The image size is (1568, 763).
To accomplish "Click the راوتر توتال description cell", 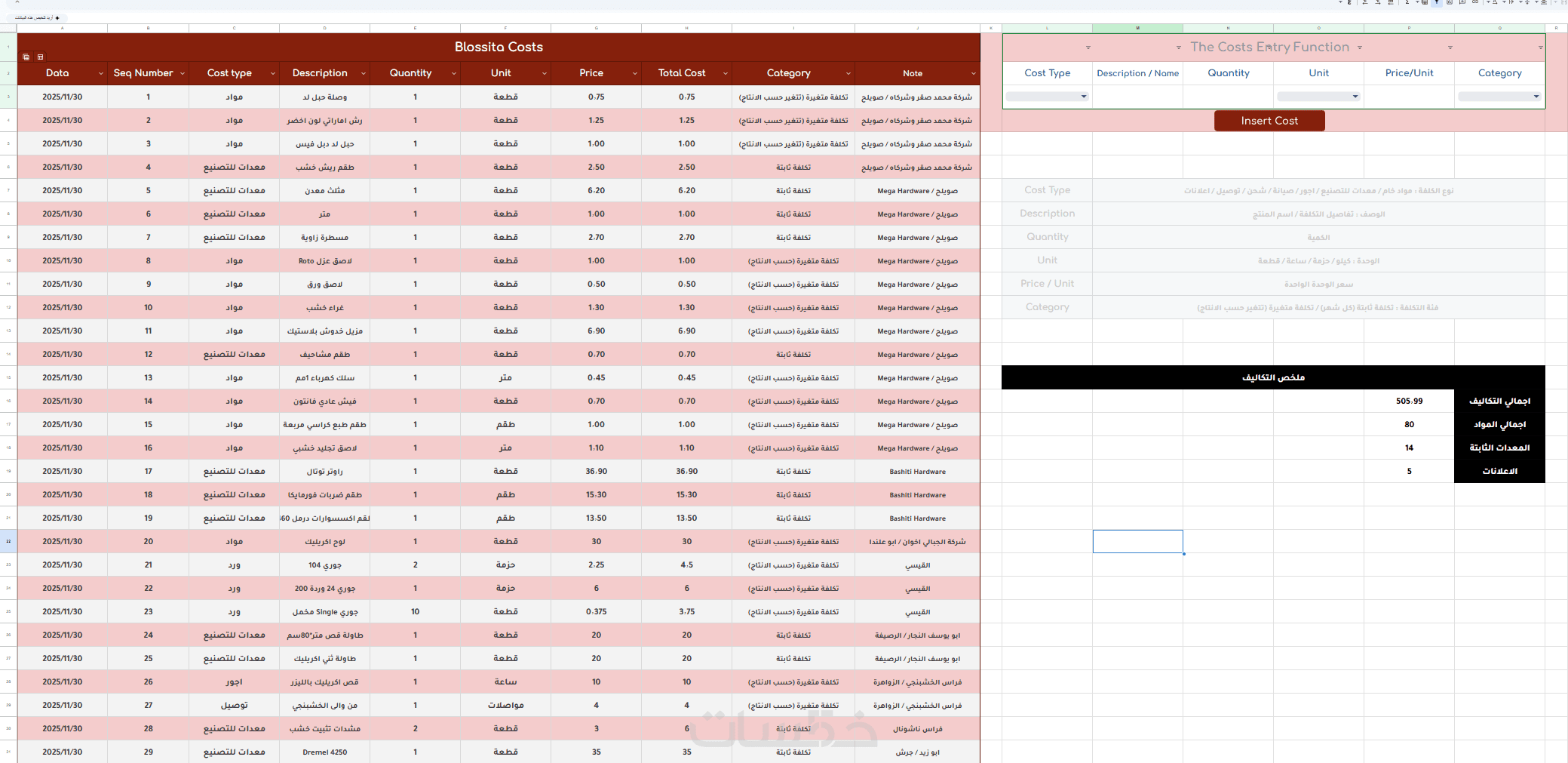I will 324,471.
